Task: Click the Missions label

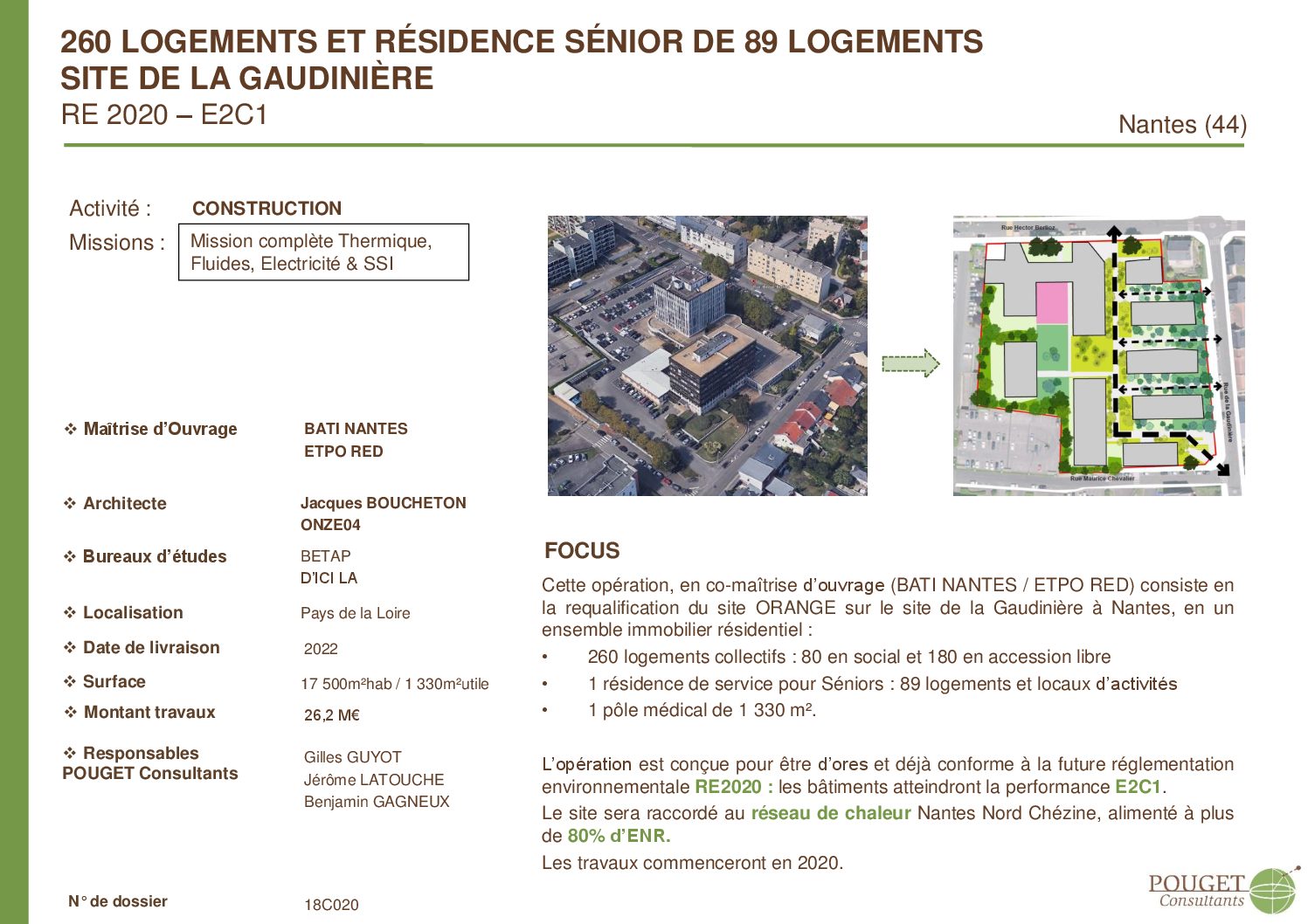Action: [x=117, y=243]
